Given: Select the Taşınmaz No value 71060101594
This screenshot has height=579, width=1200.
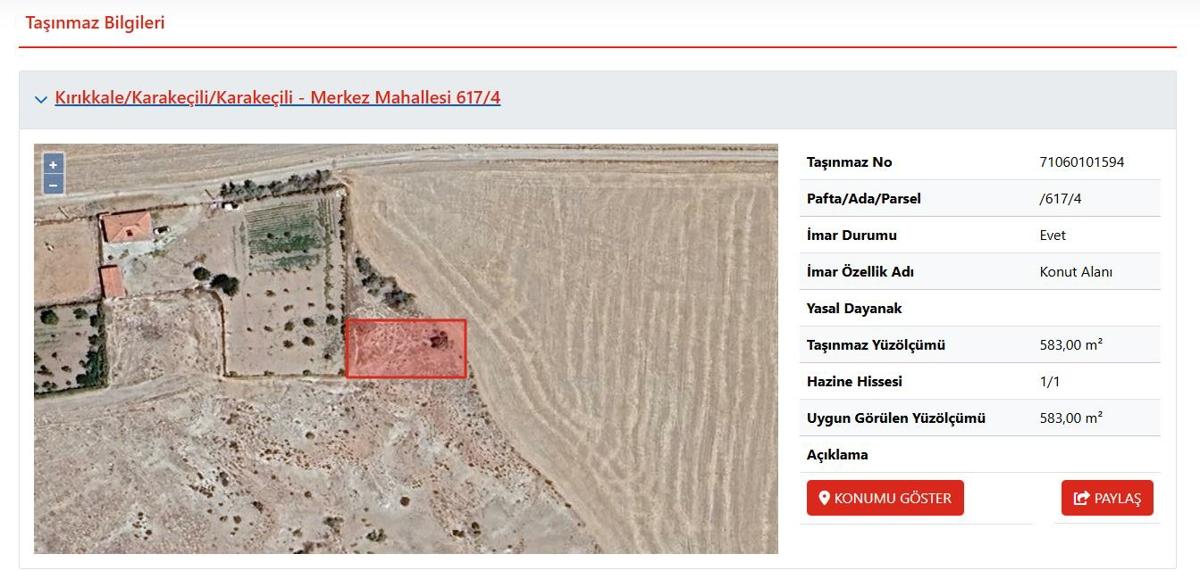Looking at the screenshot, I should [1082, 162].
